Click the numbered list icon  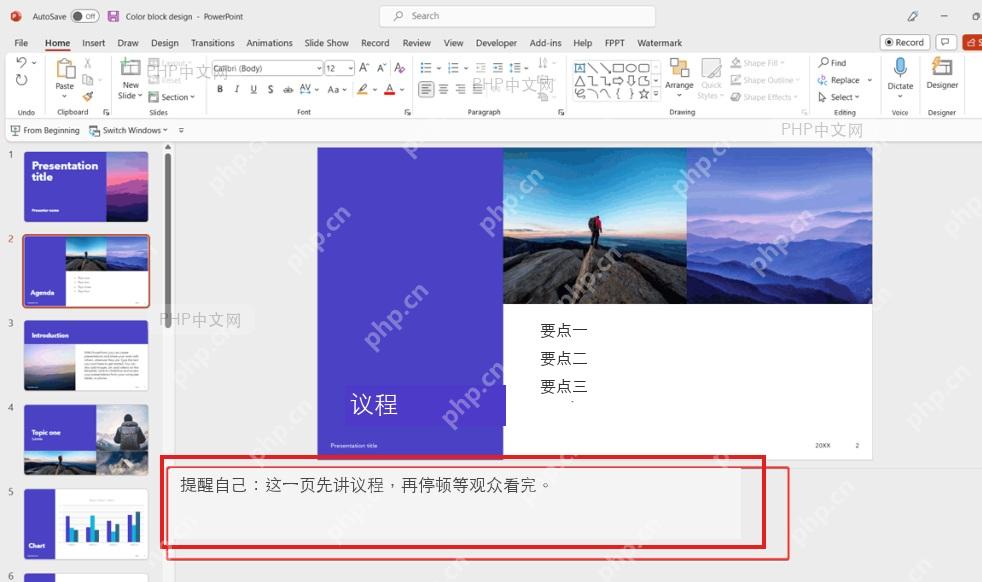[x=453, y=68]
